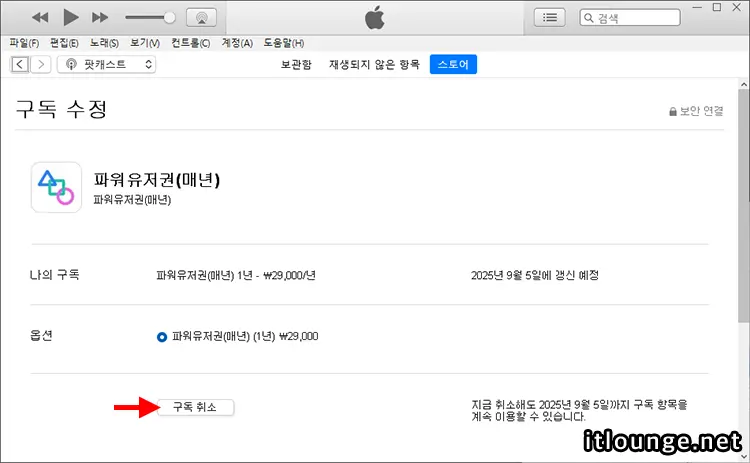
Task: Click the forward navigation arrow
Action: pyautogui.click(x=41, y=64)
